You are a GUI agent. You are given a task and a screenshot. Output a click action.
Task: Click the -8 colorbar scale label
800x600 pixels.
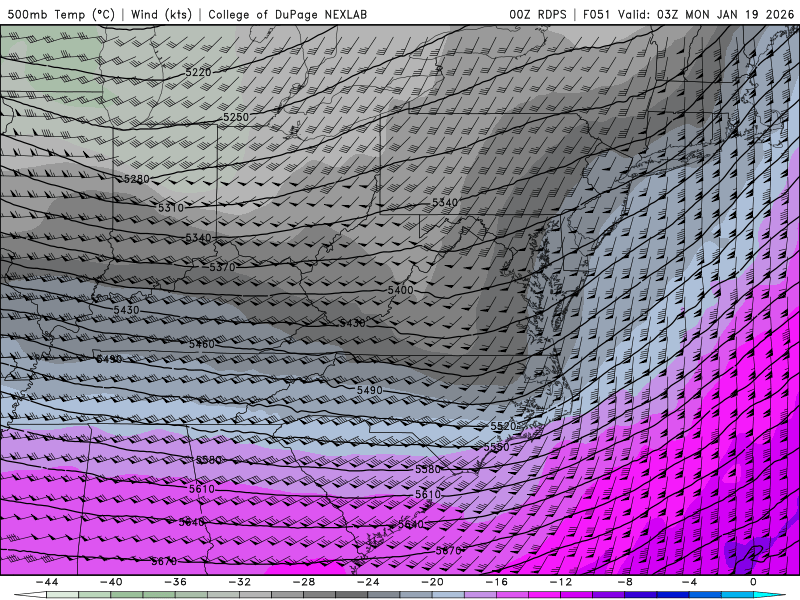tap(626, 582)
